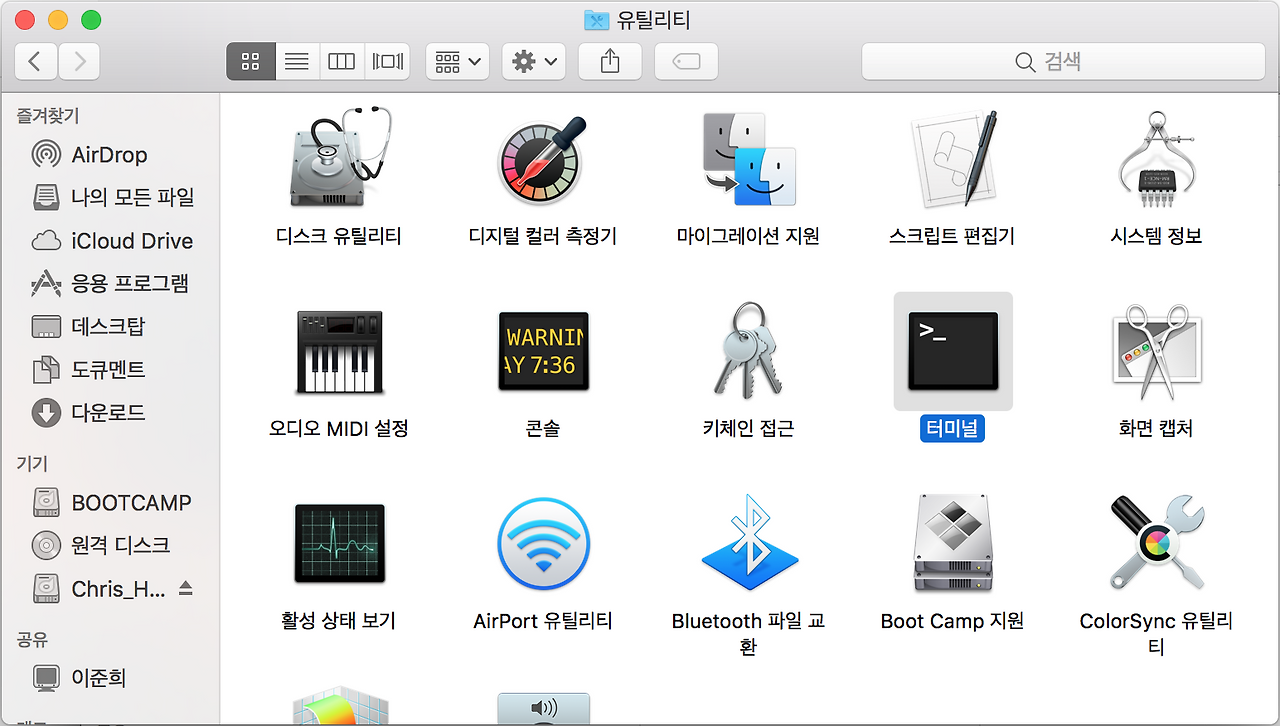Click the 스크립트 편집기 script editor icon
This screenshot has height=726, width=1280.
(952, 159)
